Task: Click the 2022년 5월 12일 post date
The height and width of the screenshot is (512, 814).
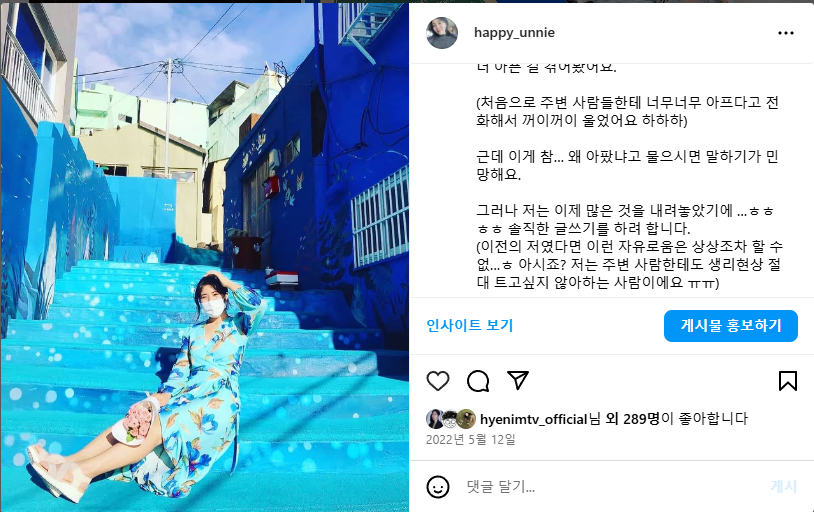Action: point(471,440)
